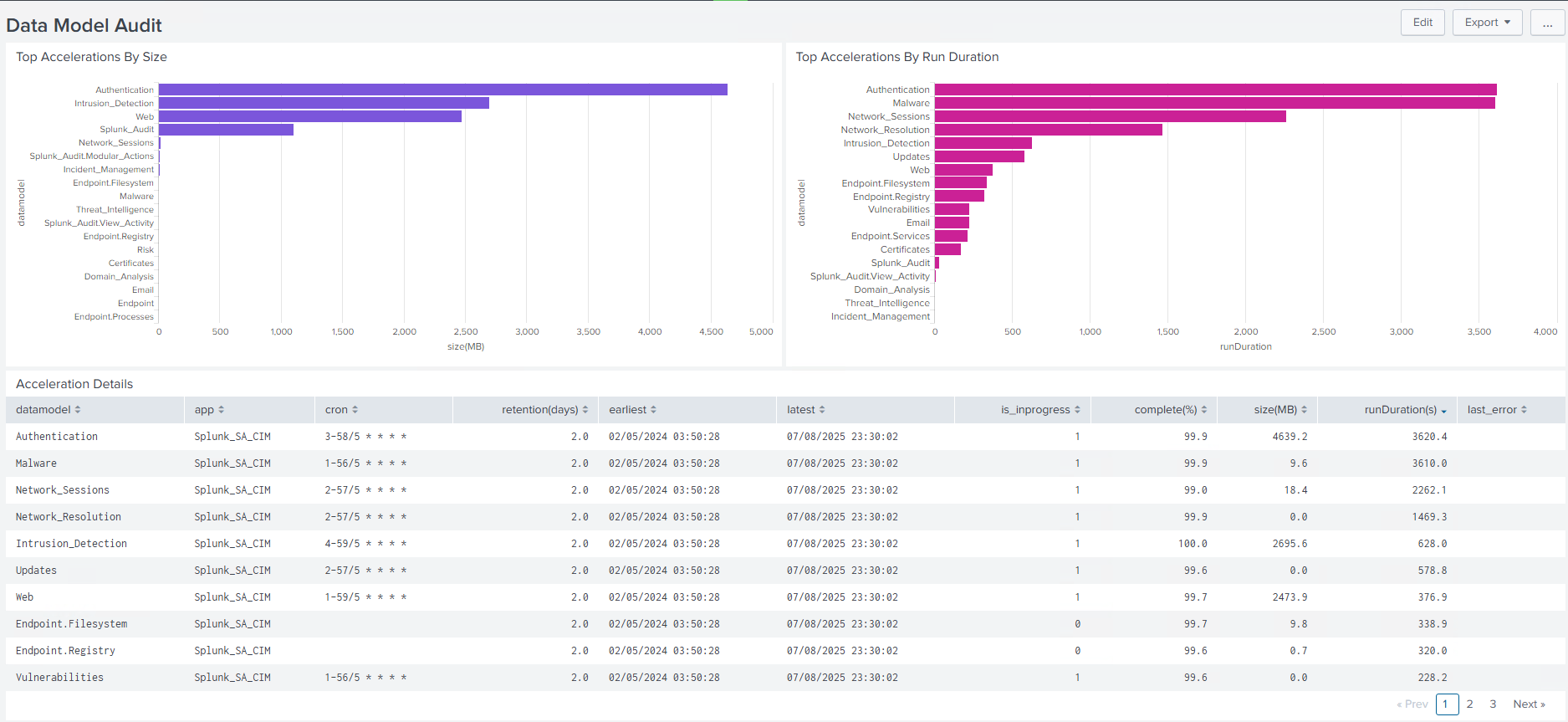Open the Export dropdown menu
This screenshot has width=1568, height=722.
(1487, 23)
